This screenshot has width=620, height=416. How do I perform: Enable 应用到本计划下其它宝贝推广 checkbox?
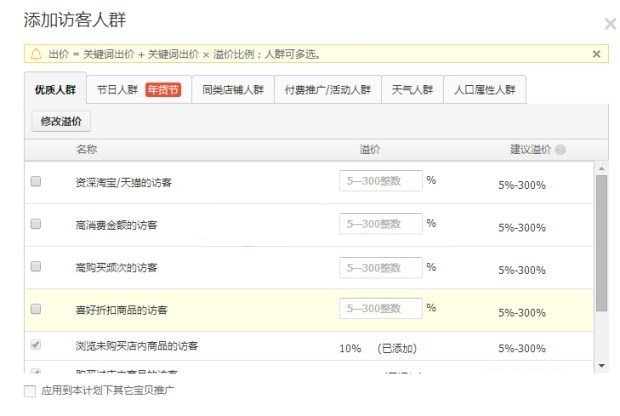tap(29, 390)
